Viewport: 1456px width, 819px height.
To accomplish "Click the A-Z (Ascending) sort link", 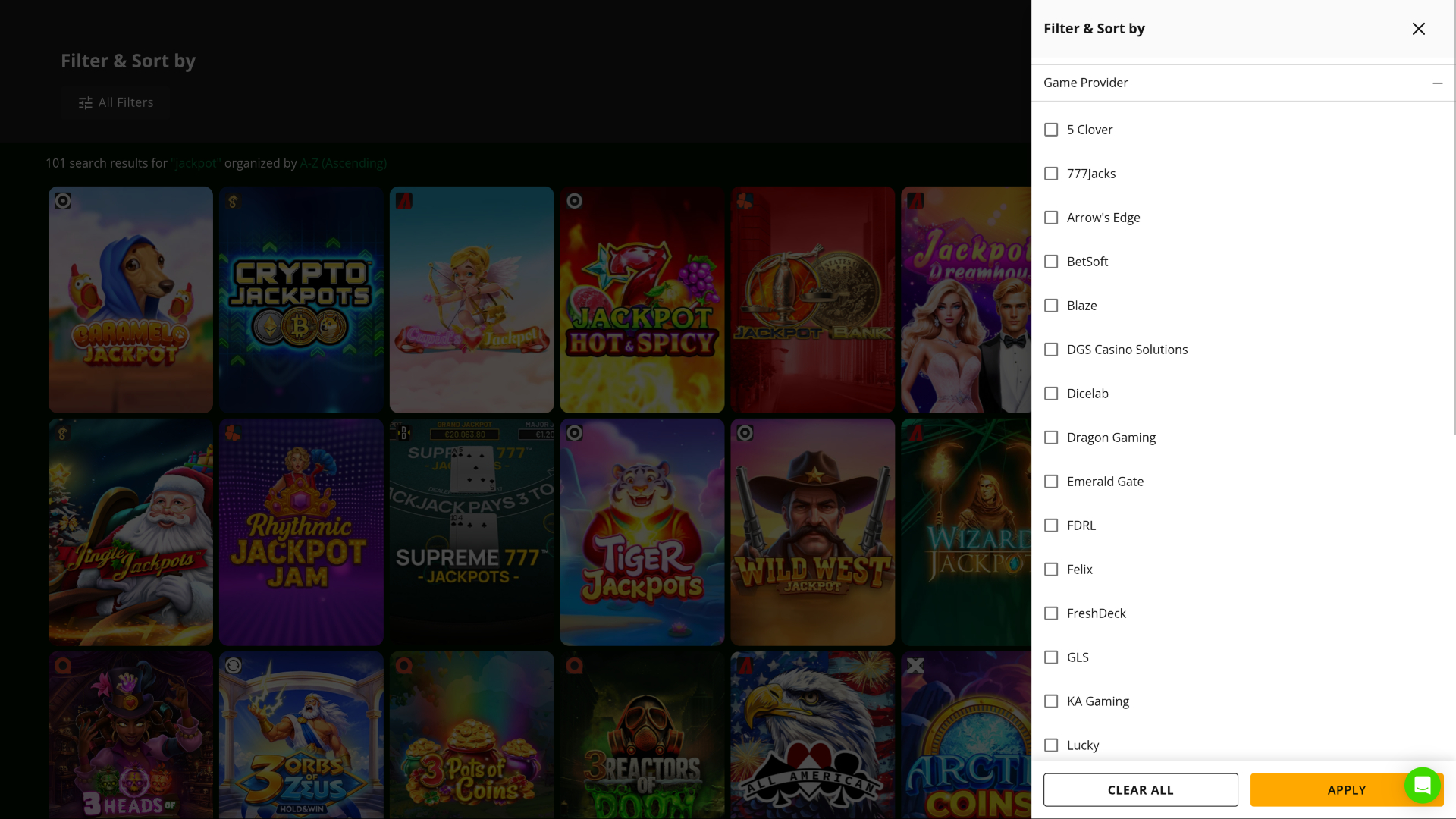I will 343,163.
